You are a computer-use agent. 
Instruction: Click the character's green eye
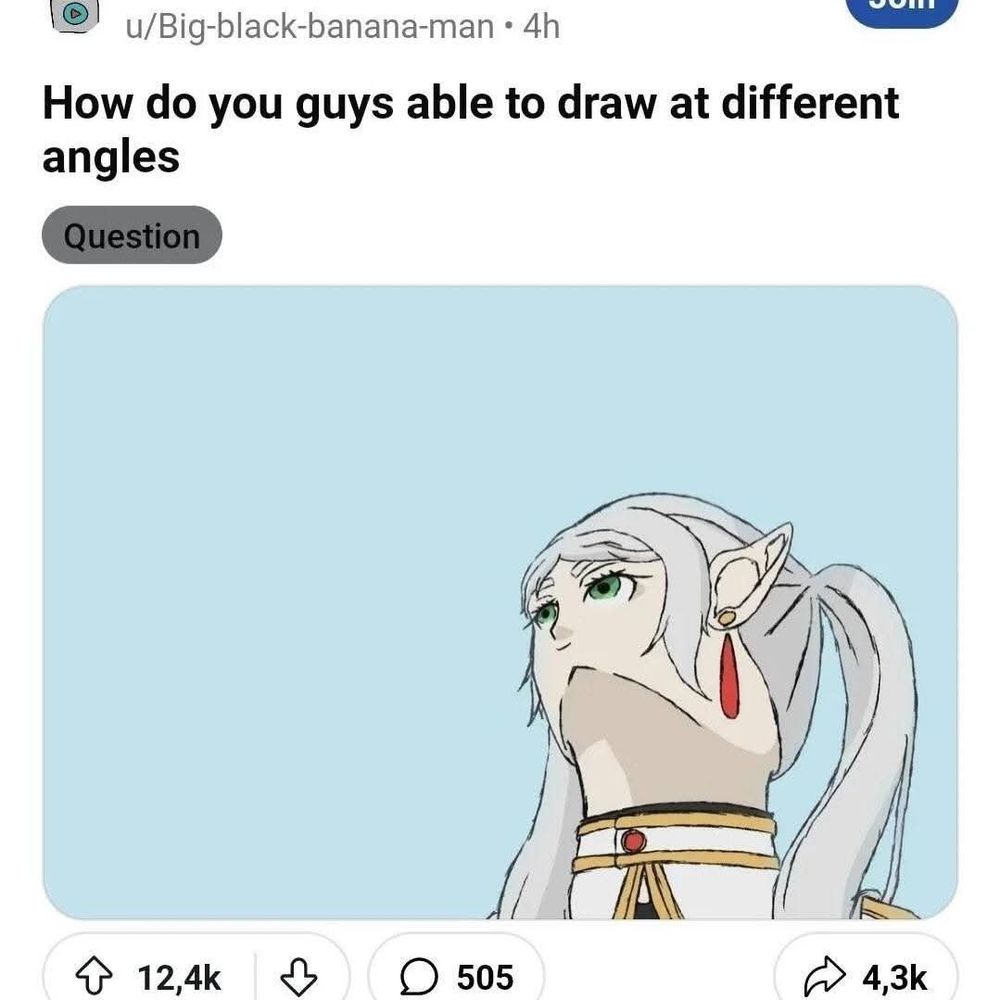coord(603,585)
